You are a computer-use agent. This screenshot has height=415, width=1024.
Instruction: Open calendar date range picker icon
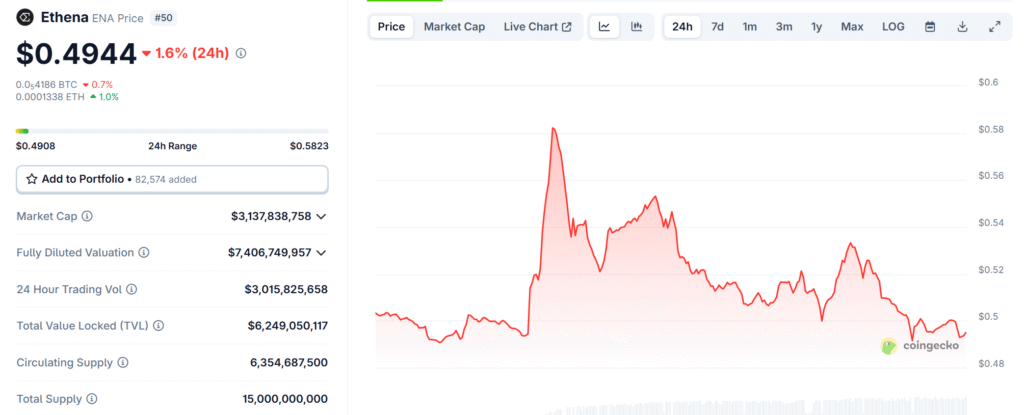pyautogui.click(x=931, y=27)
